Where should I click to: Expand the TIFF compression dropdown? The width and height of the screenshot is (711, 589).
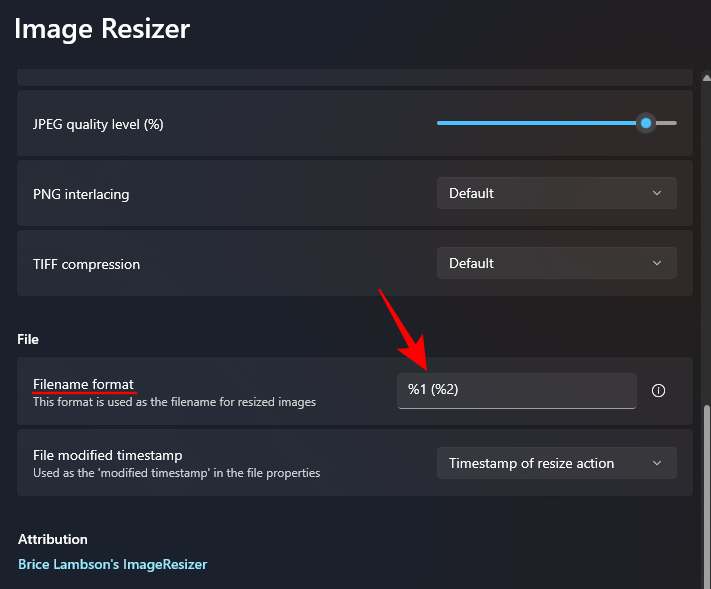pos(556,263)
